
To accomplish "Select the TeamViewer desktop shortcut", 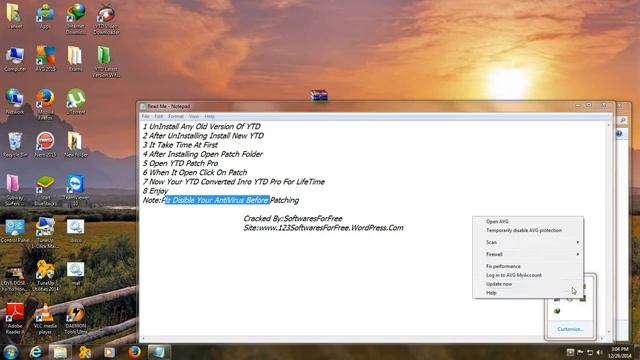I will (x=76, y=190).
